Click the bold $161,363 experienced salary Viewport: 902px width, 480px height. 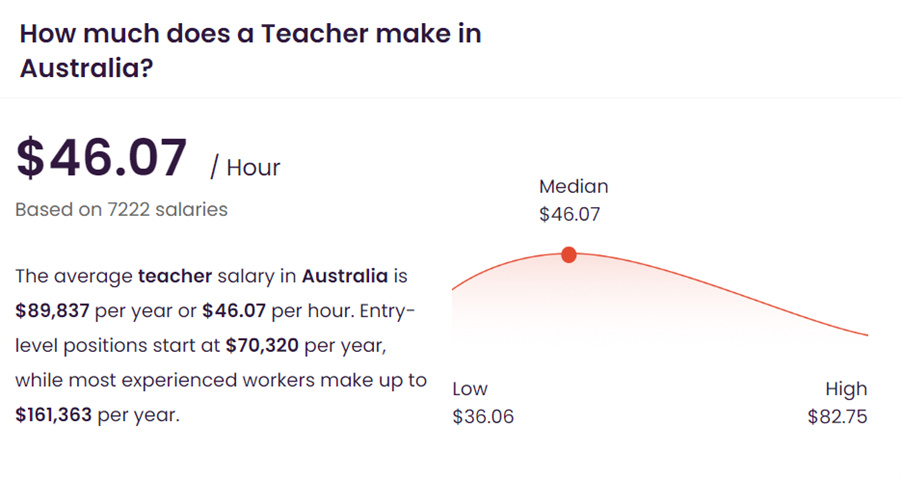53,414
